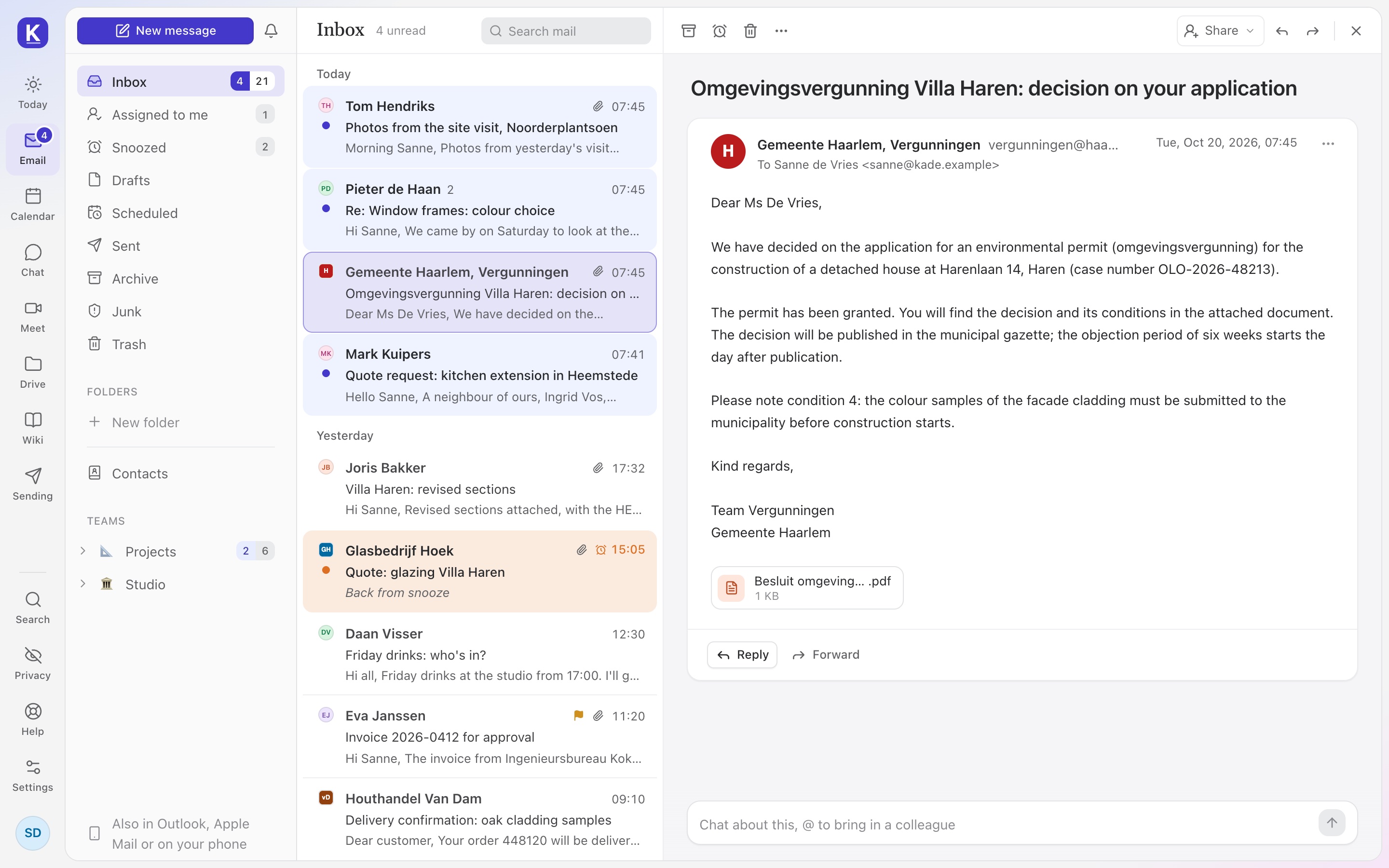1389x868 pixels.
Task: Open Besluit omgeving pdf attachment
Action: [x=807, y=587]
